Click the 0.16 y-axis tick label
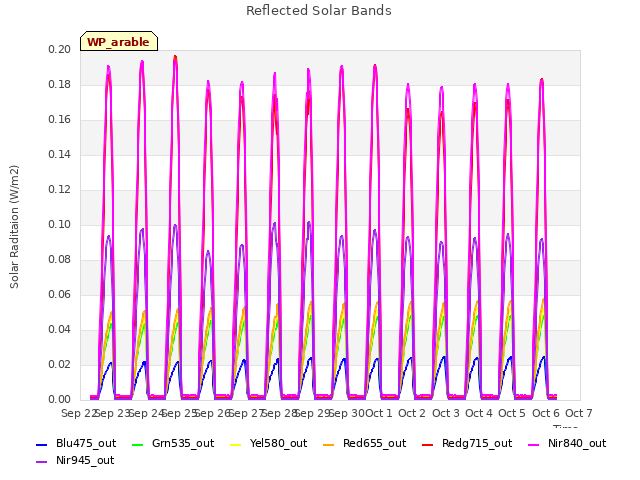Screen dimensions: 640x480 60,120
